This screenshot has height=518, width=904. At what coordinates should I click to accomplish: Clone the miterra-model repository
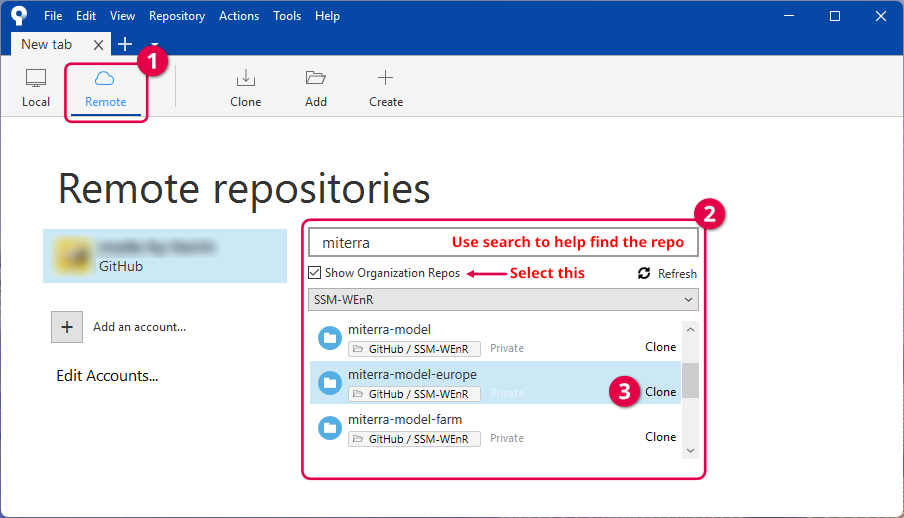660,347
